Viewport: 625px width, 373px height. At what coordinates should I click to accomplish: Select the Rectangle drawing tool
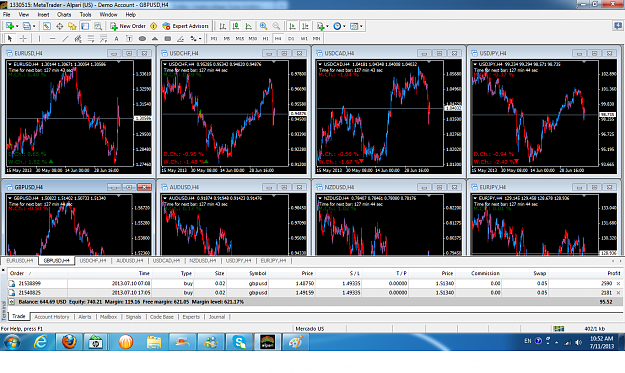click(168, 39)
